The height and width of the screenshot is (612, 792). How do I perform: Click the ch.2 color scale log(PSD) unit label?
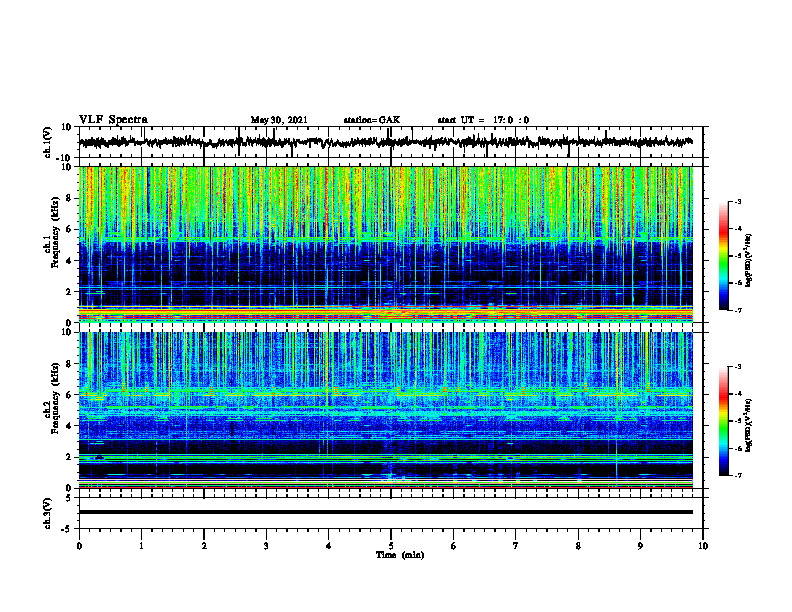point(749,425)
